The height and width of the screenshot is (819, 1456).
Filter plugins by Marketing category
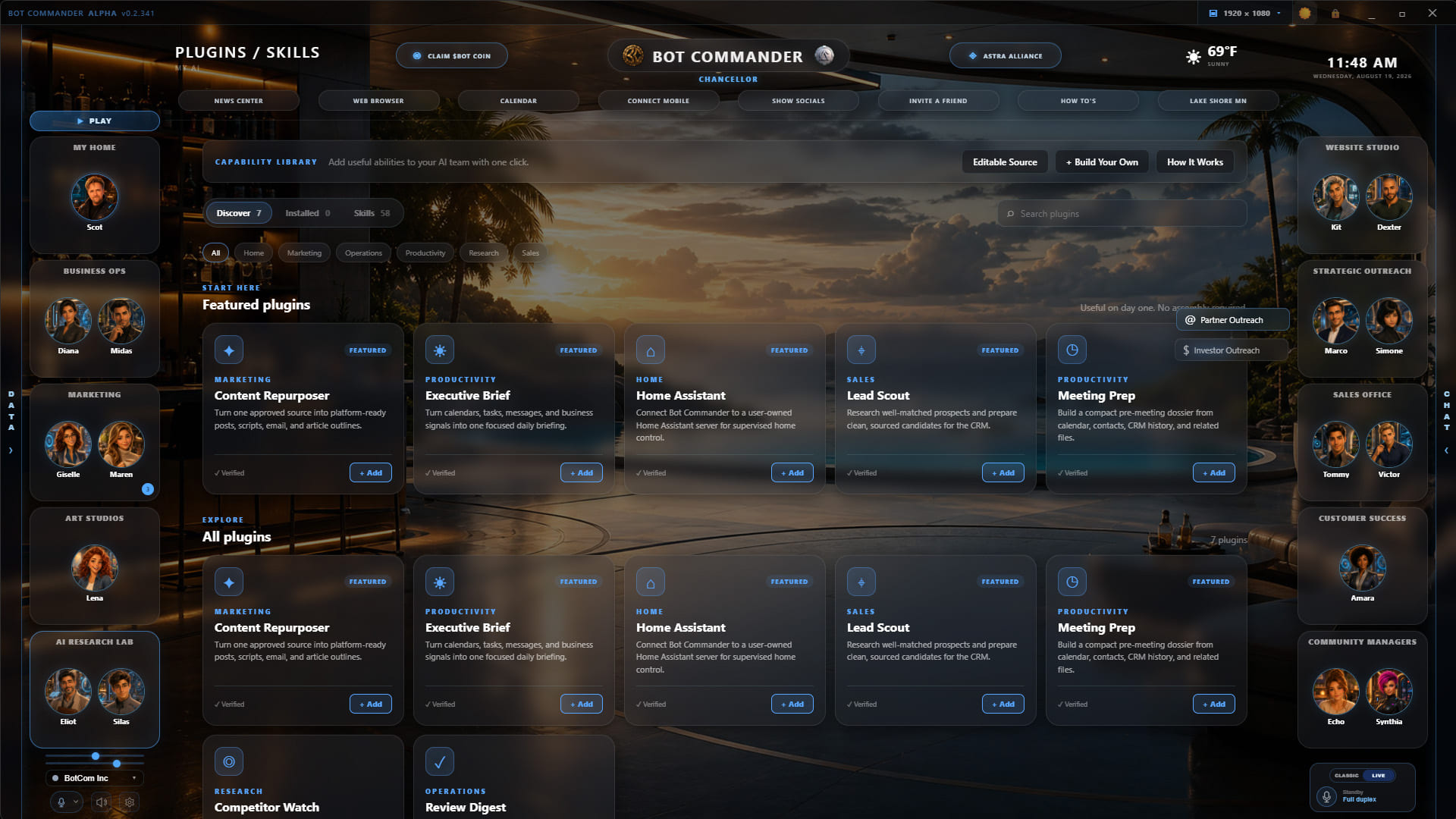(x=304, y=253)
